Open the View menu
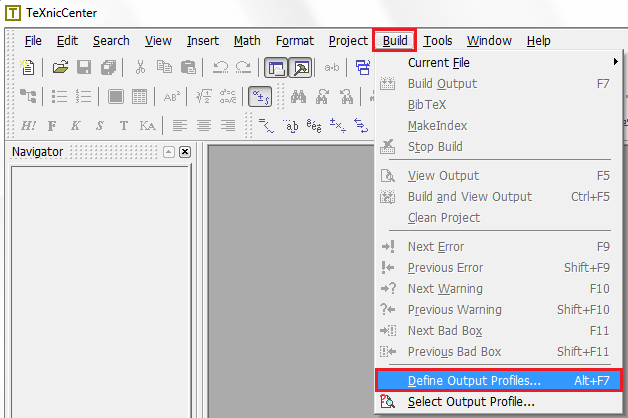 [x=158, y=41]
